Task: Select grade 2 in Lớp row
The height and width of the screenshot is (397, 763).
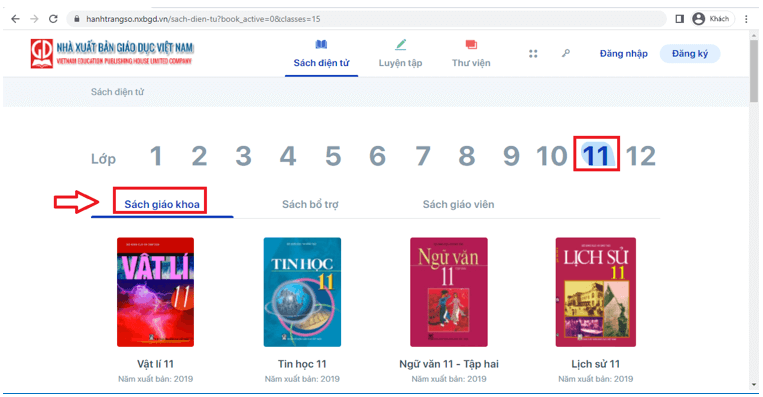Action: [x=199, y=156]
